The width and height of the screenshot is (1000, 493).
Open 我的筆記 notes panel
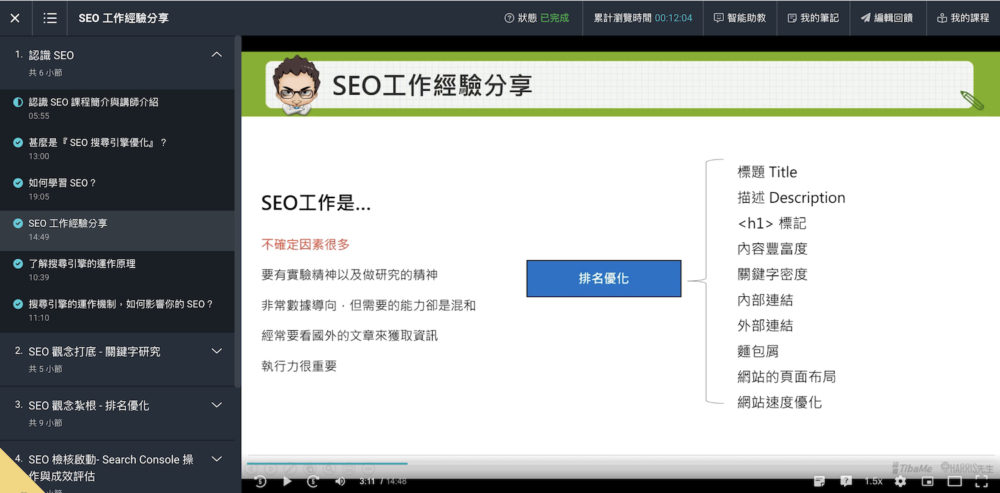[x=813, y=18]
